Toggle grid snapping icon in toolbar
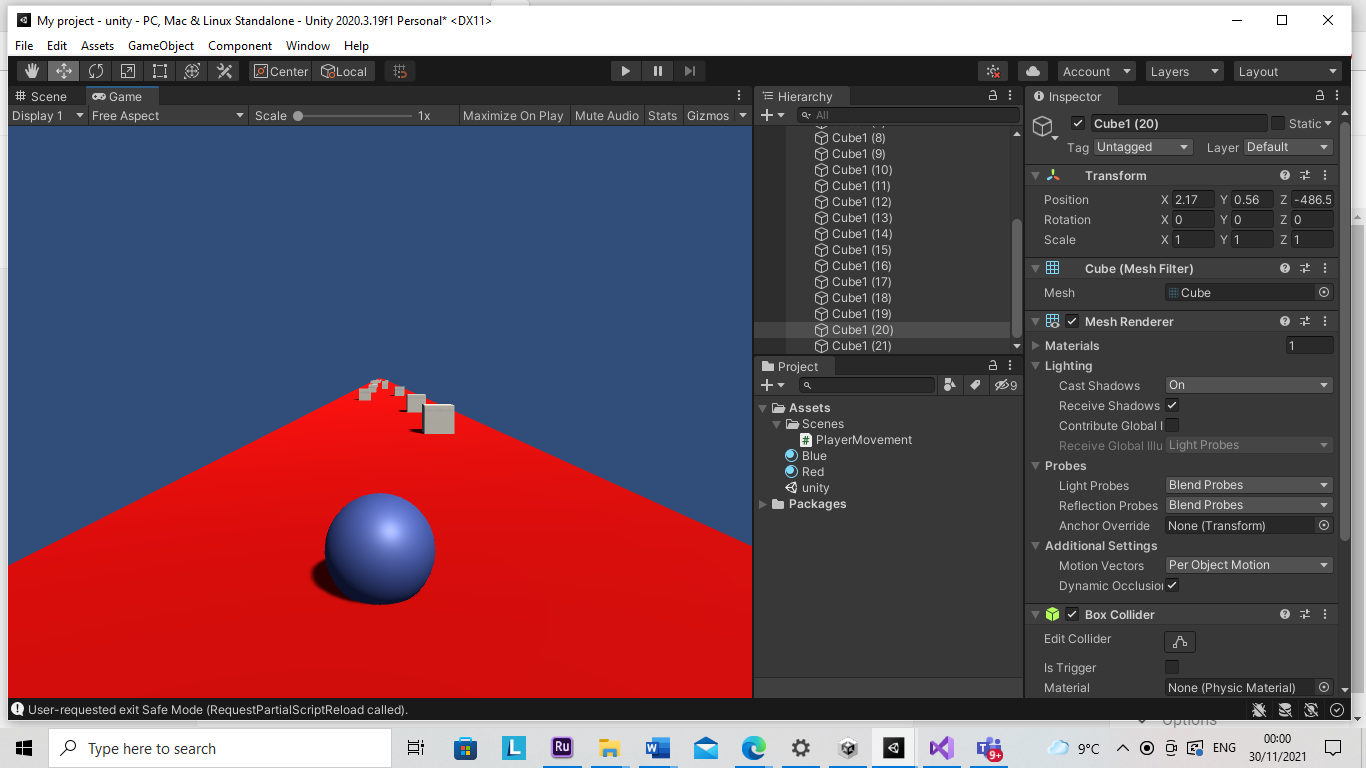Screen dimensions: 1366x768 [400, 71]
